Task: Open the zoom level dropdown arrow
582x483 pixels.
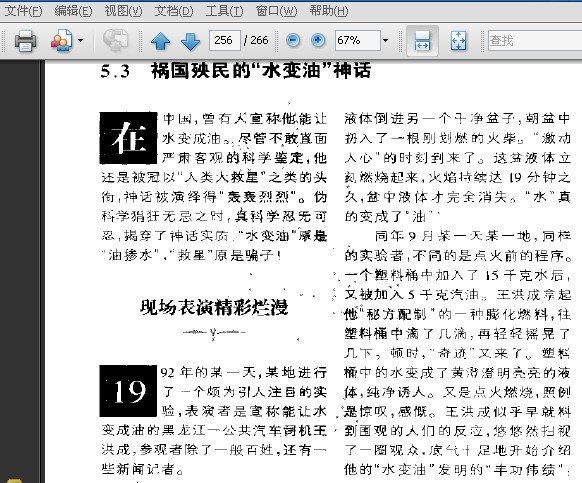Action: pyautogui.click(x=386, y=40)
